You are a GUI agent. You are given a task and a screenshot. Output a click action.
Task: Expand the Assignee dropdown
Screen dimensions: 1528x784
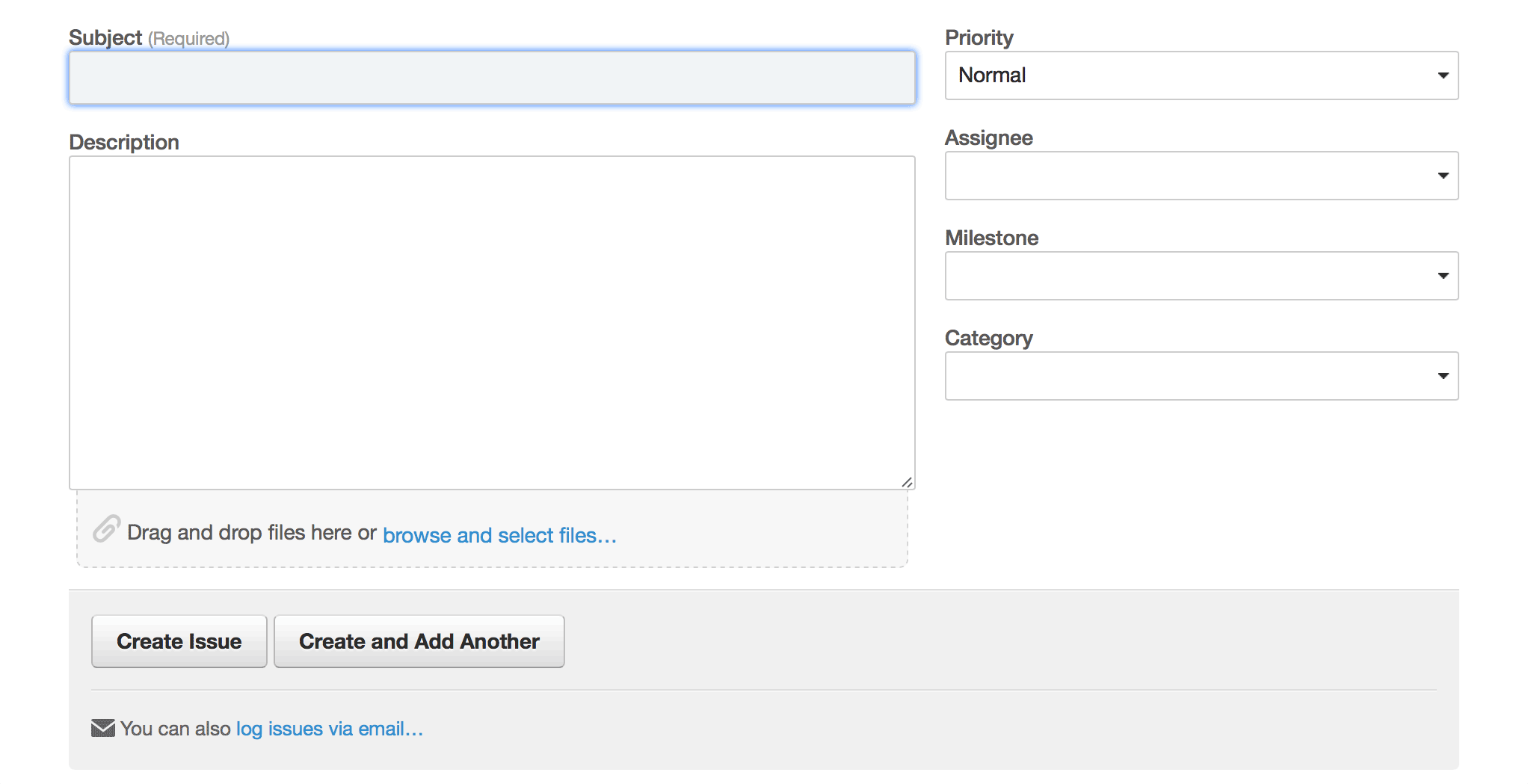1201,176
